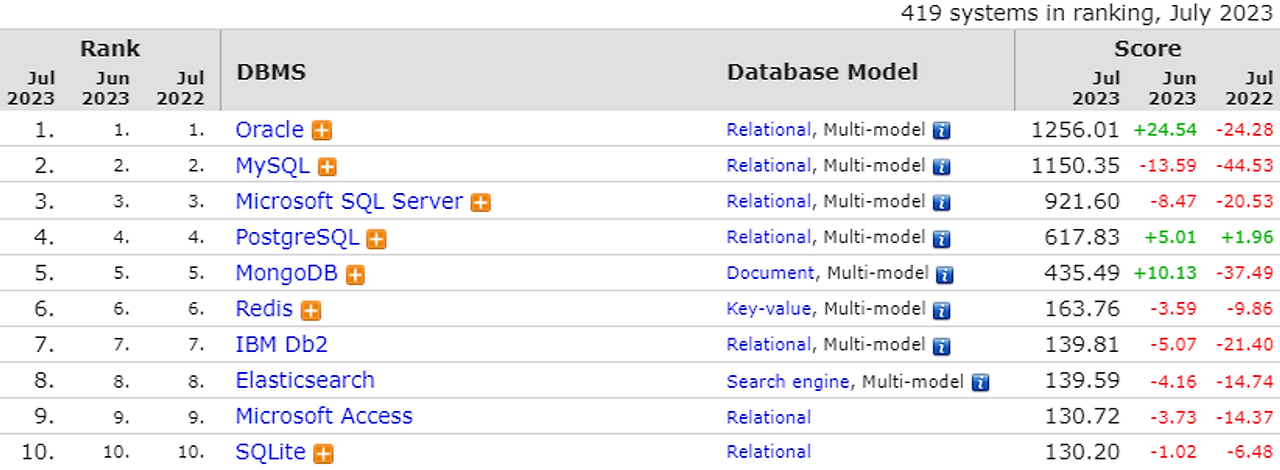Click MongoDB's score 435.49
The image size is (1280, 470).
[x=1083, y=273]
